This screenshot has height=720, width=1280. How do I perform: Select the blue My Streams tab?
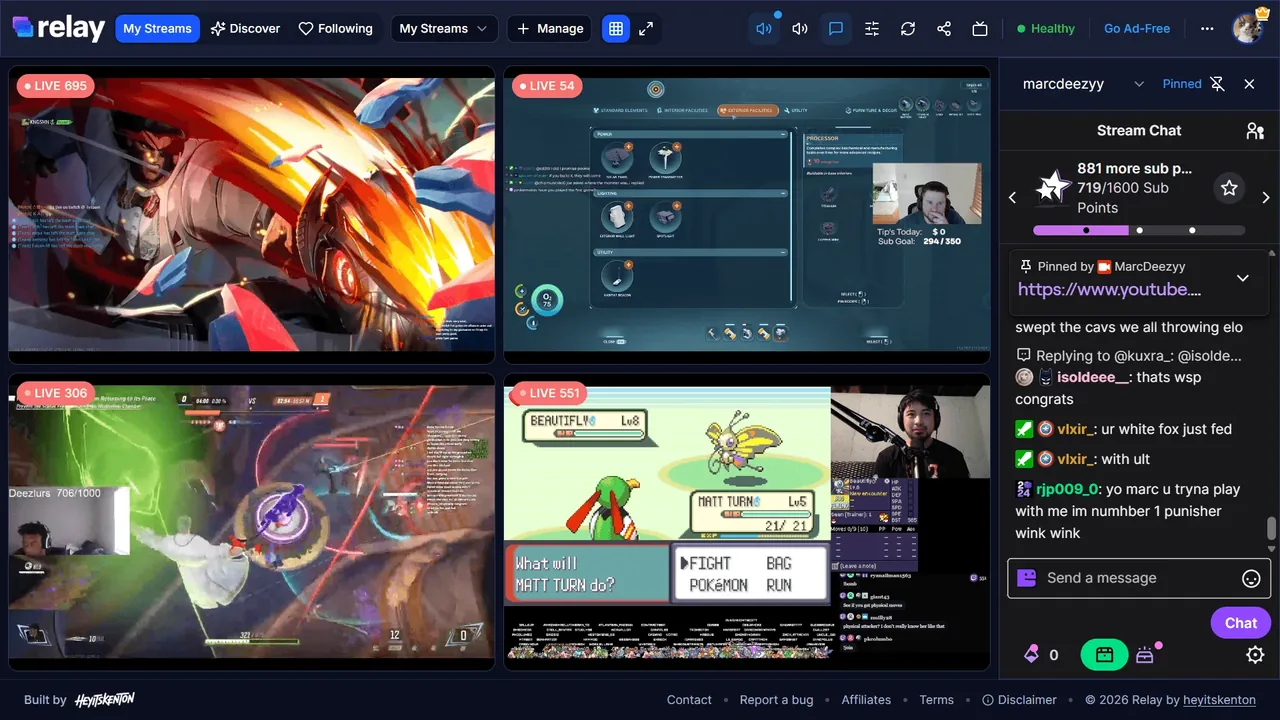pos(157,29)
